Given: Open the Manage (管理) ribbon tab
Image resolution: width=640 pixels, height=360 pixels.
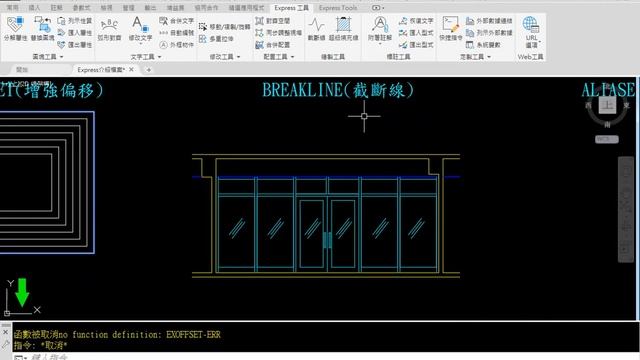Looking at the screenshot, I should point(128,8).
